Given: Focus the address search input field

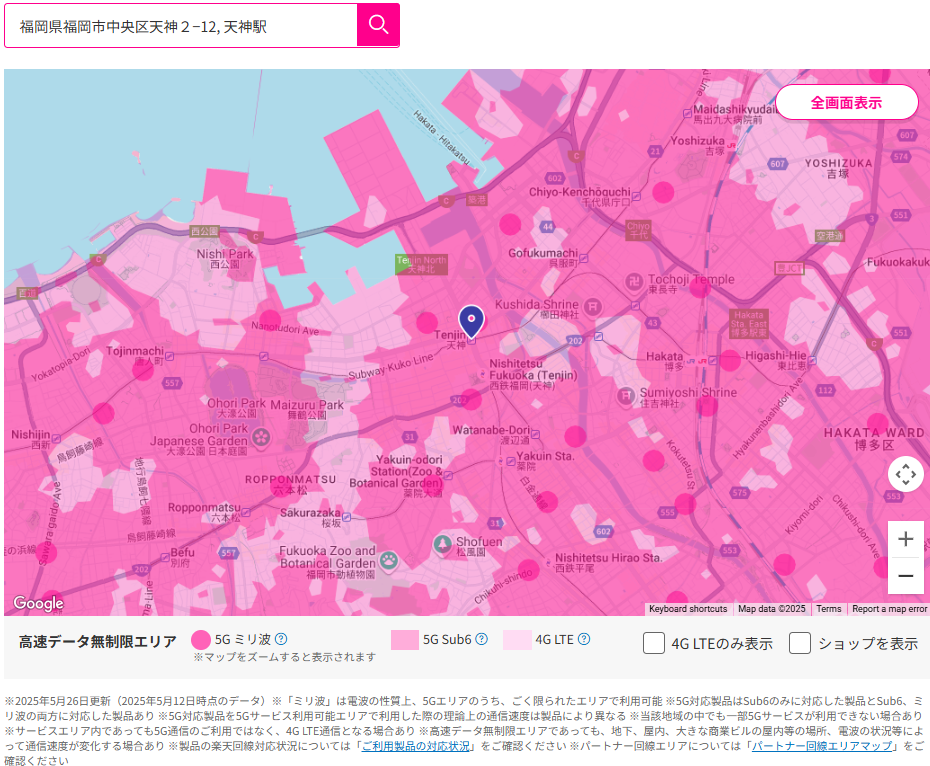Looking at the screenshot, I should coord(181,26).
